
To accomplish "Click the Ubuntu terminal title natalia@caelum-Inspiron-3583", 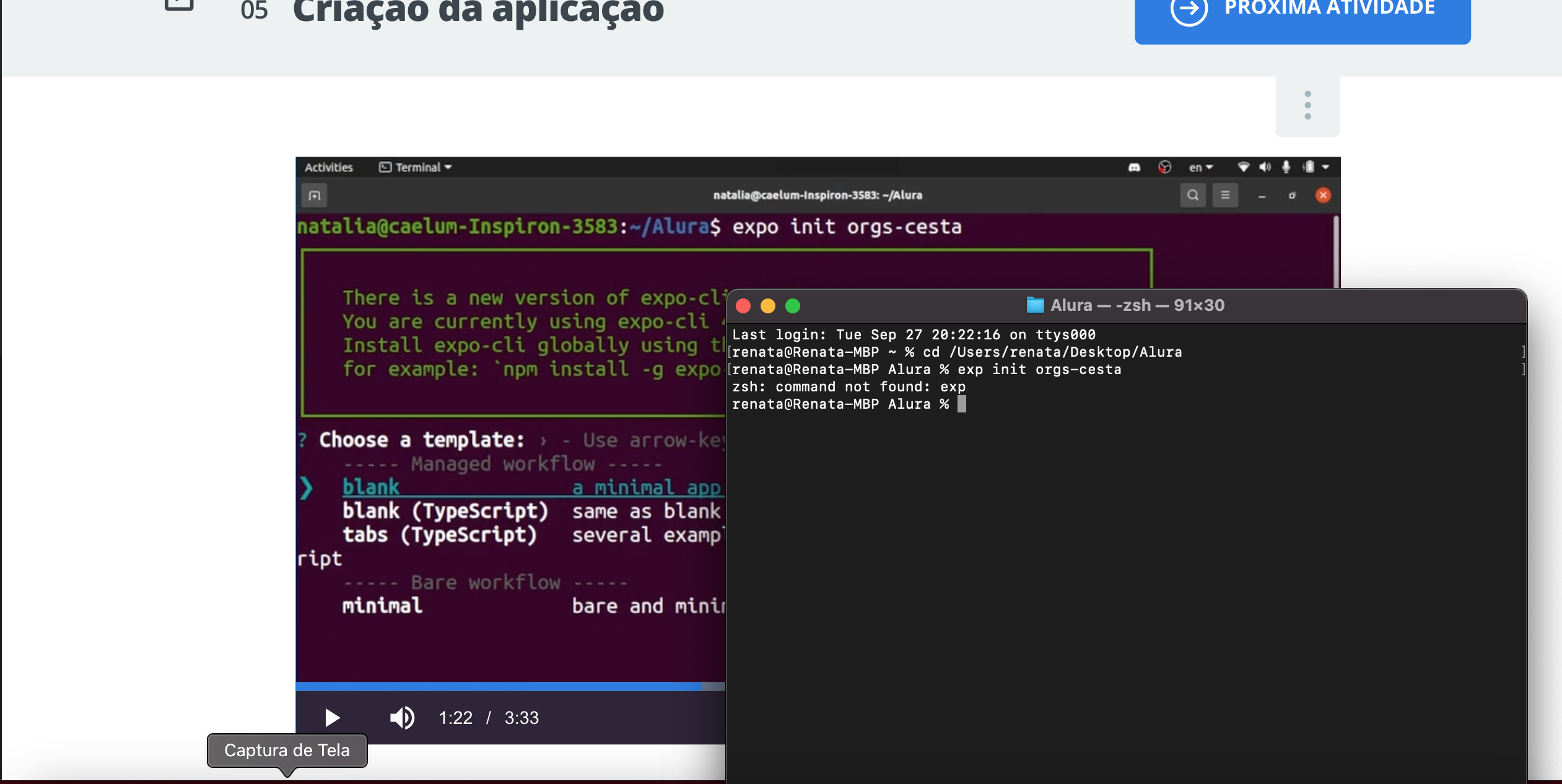I will coord(818,195).
